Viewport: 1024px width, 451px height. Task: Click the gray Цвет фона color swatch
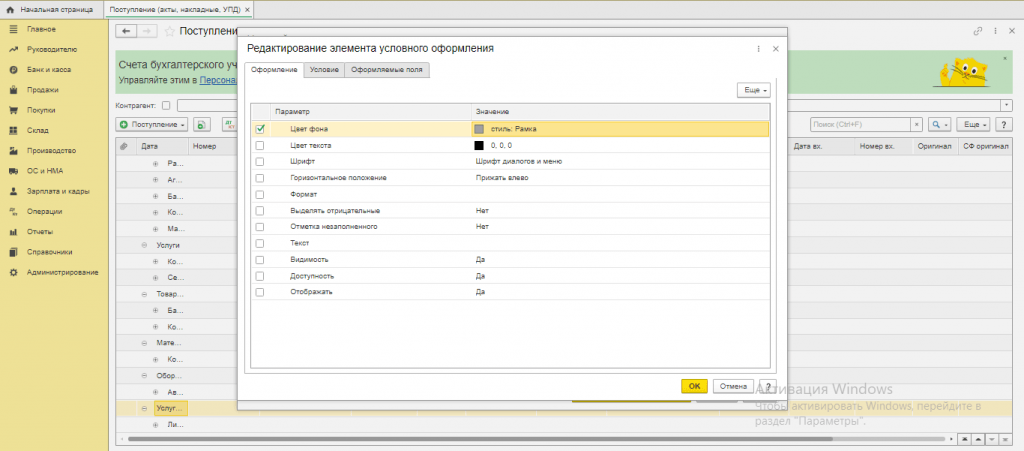pos(480,129)
